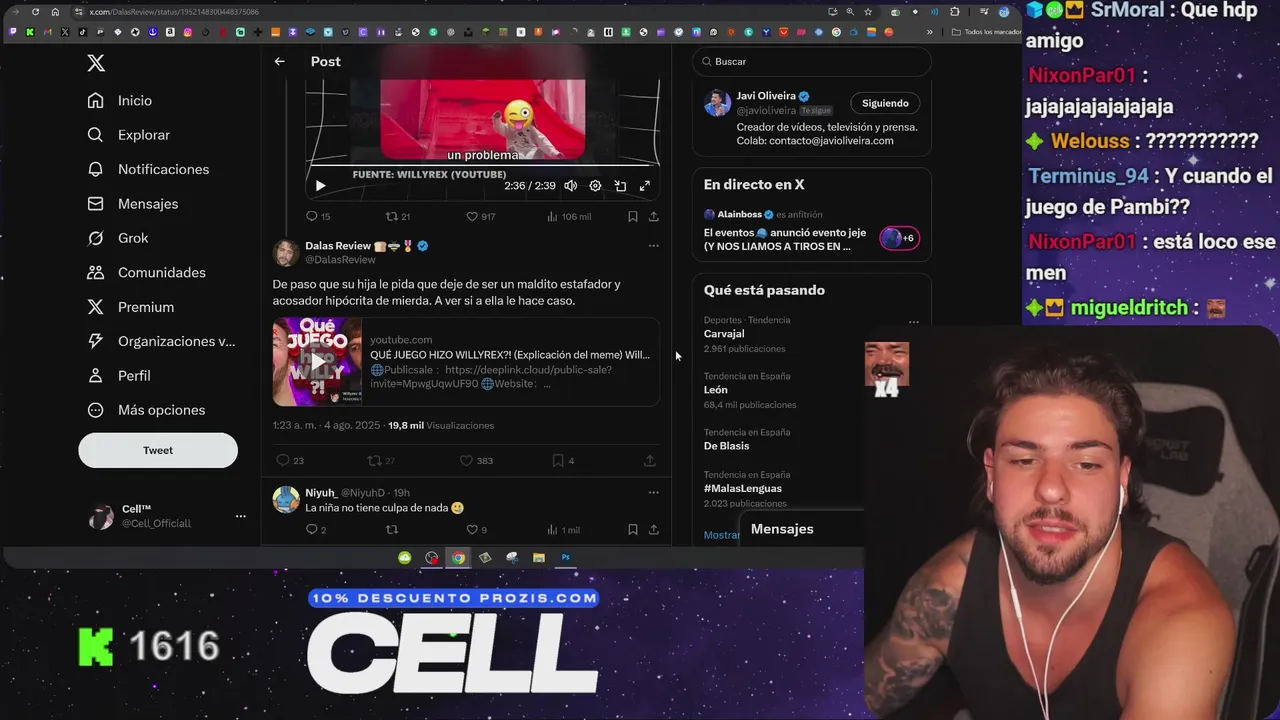The width and height of the screenshot is (1280, 720).
Task: Click the browser address bar
Action: (x=450, y=12)
